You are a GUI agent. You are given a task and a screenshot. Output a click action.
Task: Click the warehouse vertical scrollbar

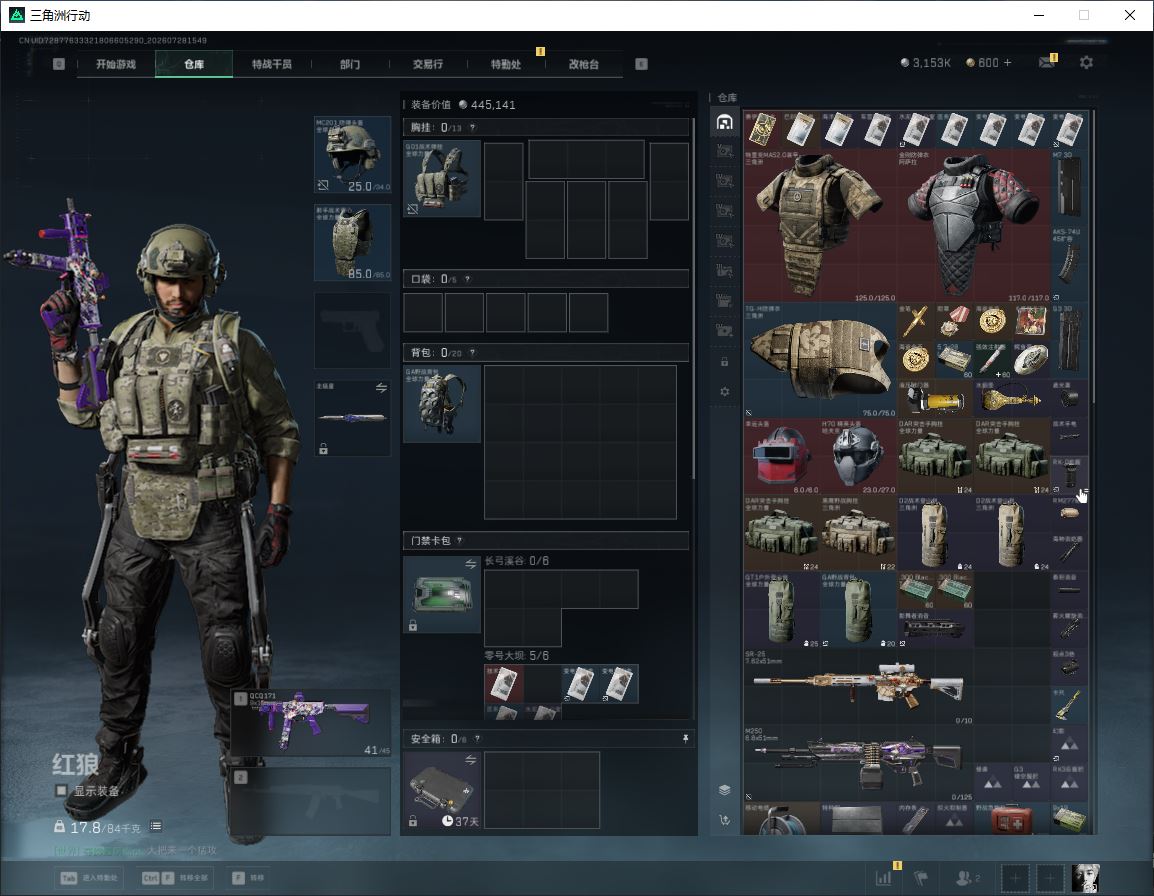coord(1094,256)
